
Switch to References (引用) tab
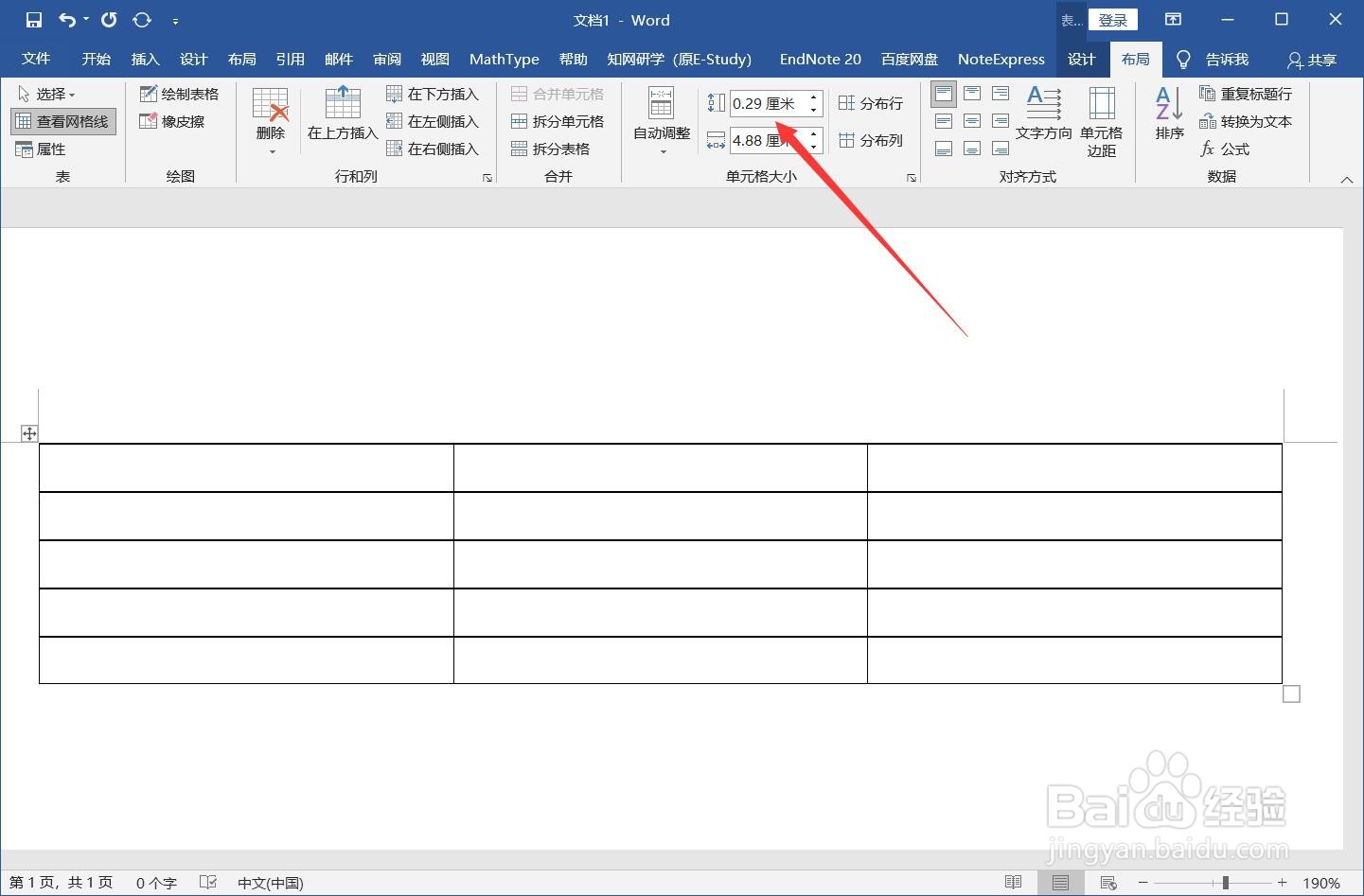pyautogui.click(x=290, y=59)
